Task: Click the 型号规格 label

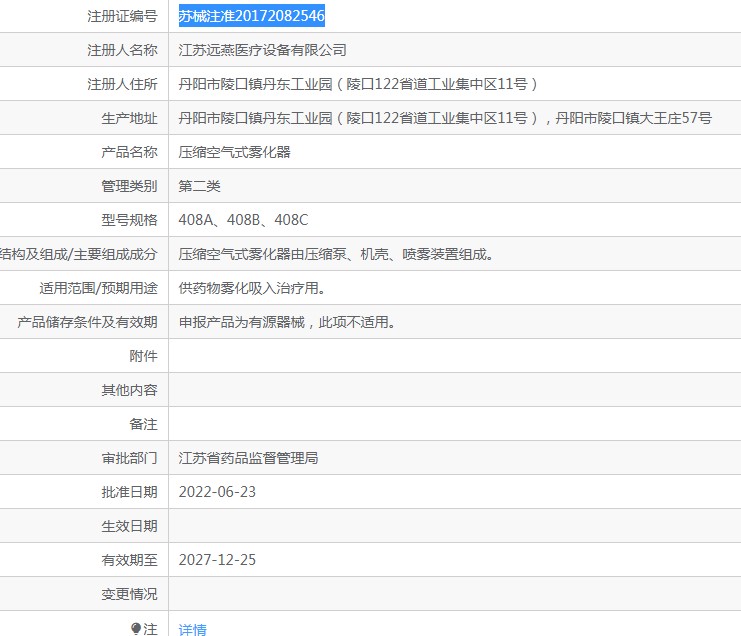Action: click(129, 220)
